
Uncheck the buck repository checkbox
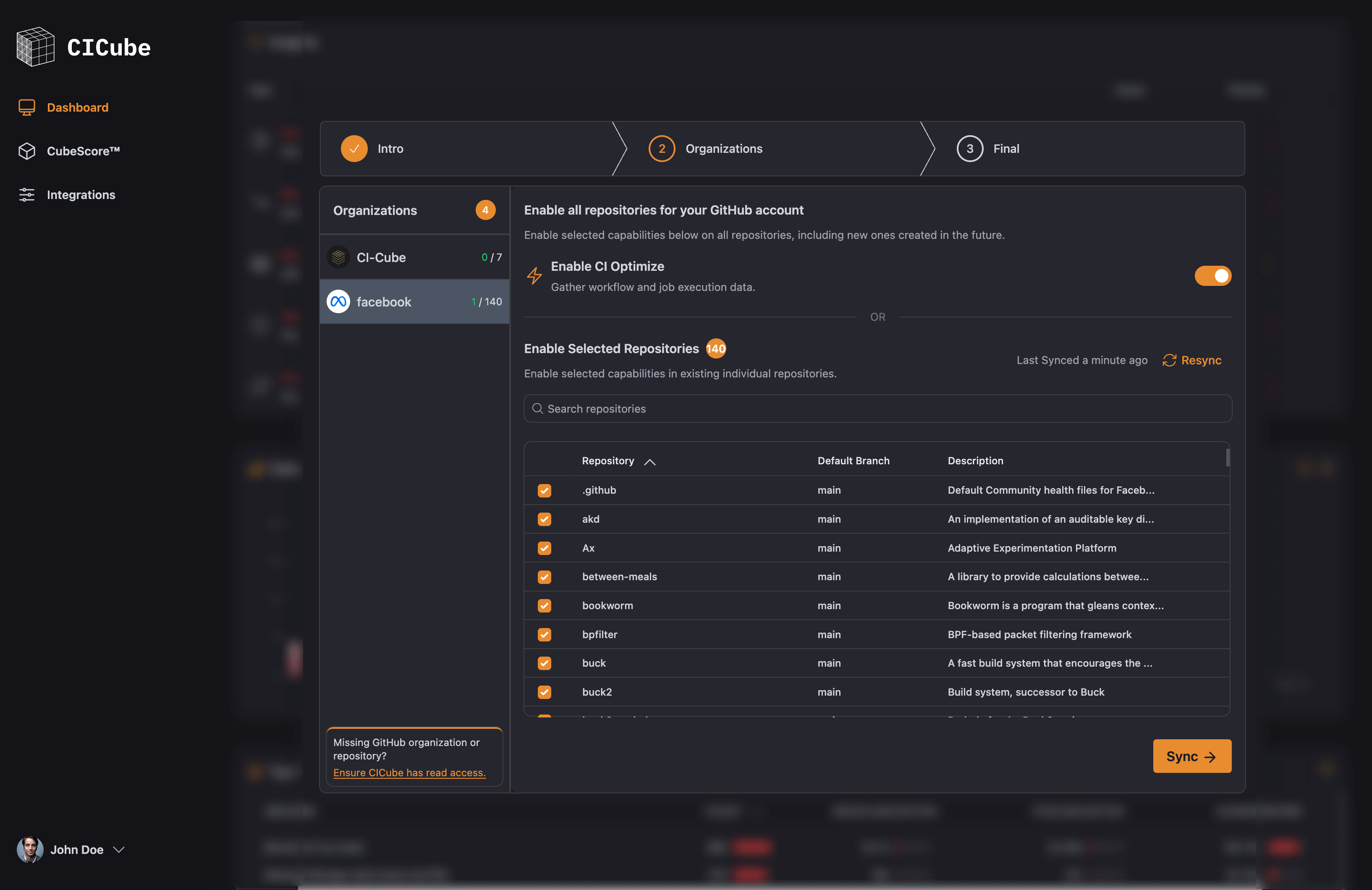(x=544, y=663)
